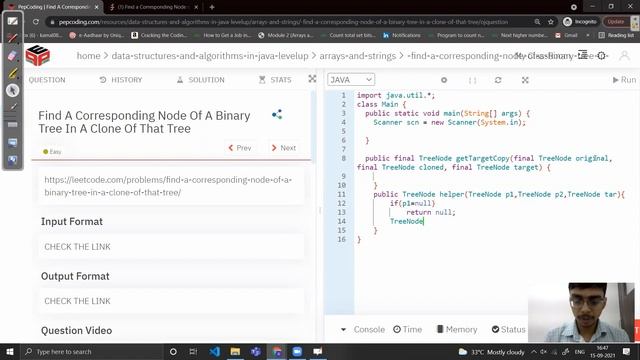This screenshot has height=360, width=640.
Task: Click the Incognito profile indicator
Action: pyautogui.click(x=580, y=22)
